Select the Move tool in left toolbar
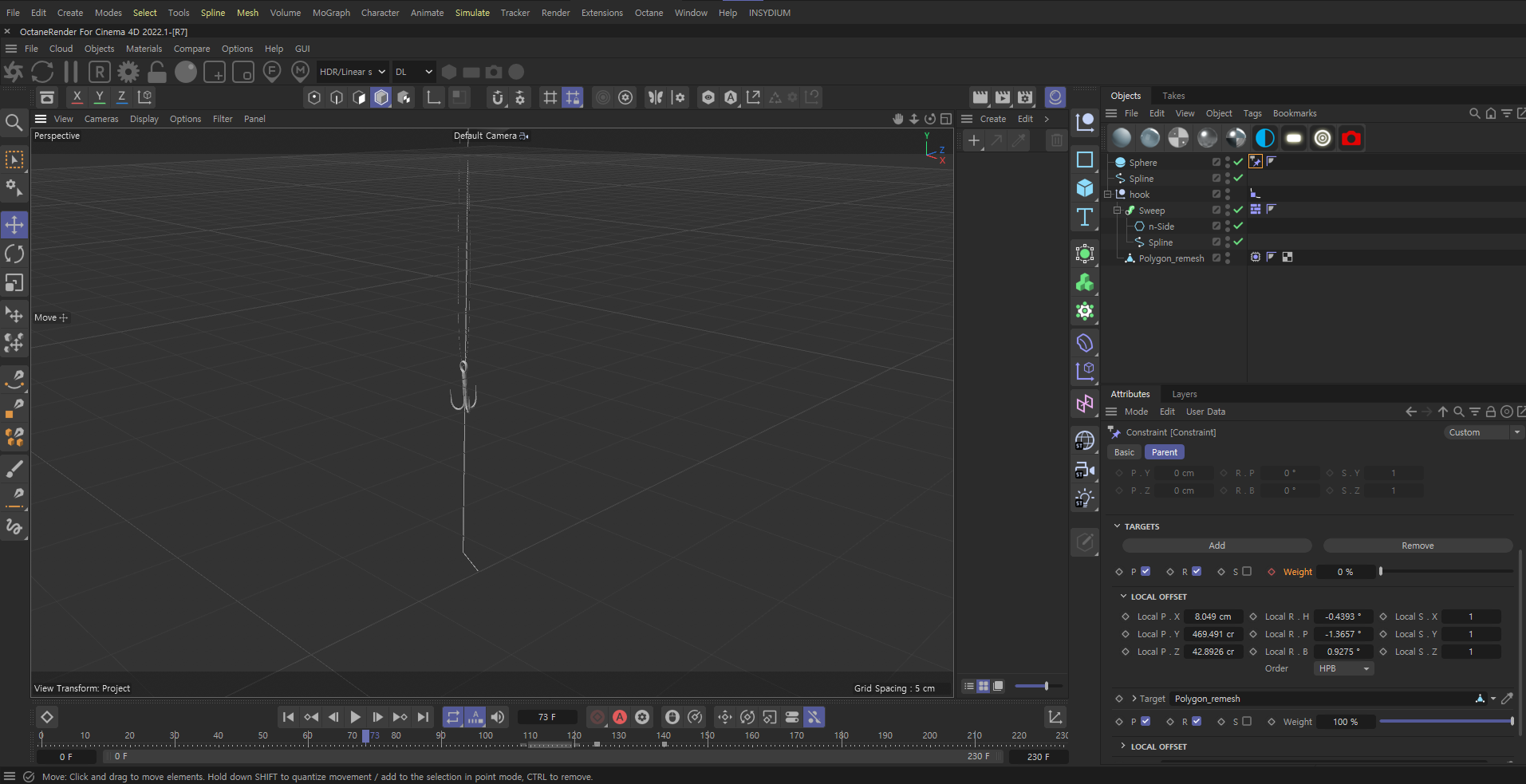Screen dimensions: 1526x784 (x=14, y=225)
